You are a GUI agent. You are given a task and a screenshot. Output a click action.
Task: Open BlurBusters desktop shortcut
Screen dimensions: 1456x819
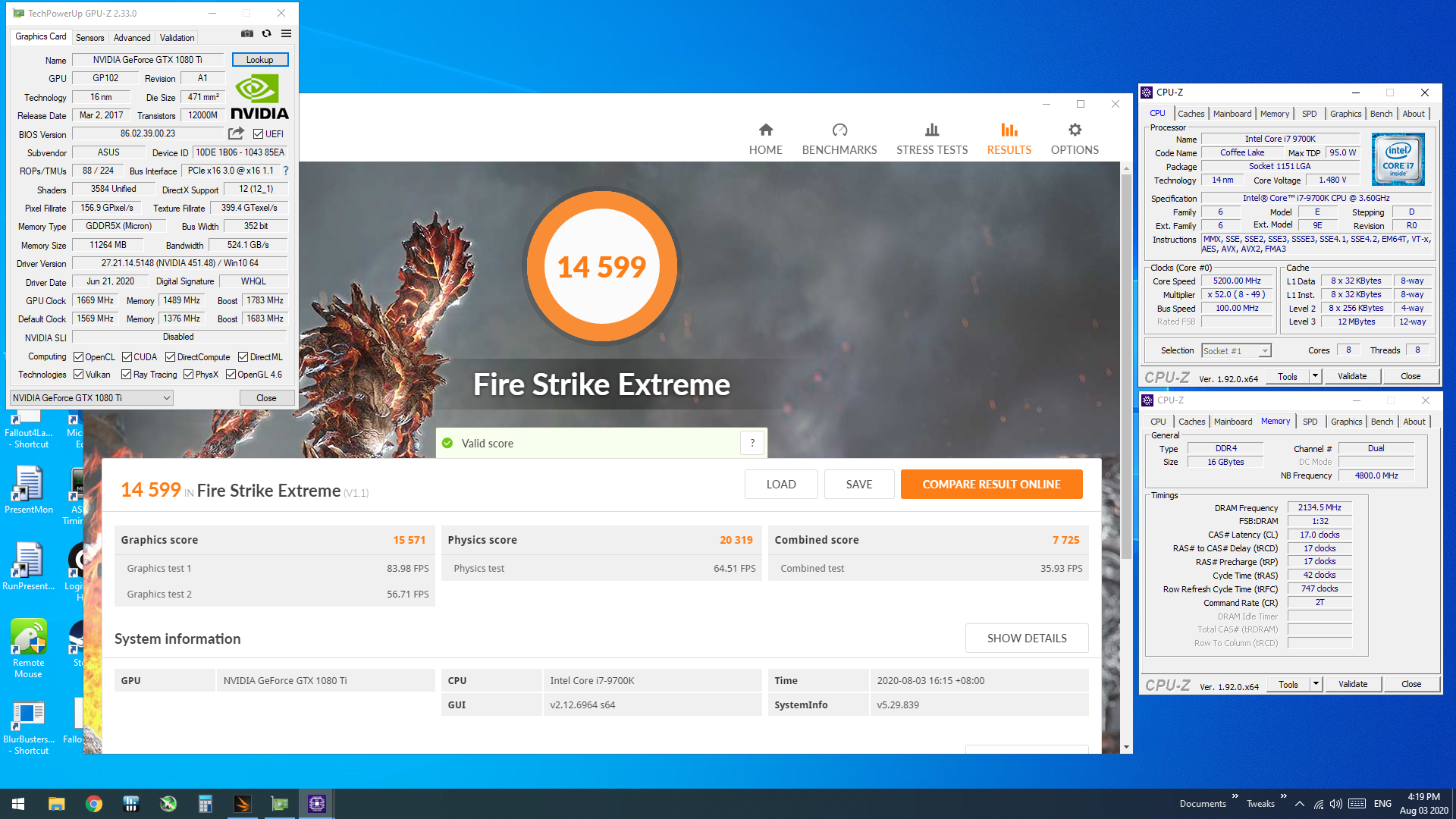[29, 726]
